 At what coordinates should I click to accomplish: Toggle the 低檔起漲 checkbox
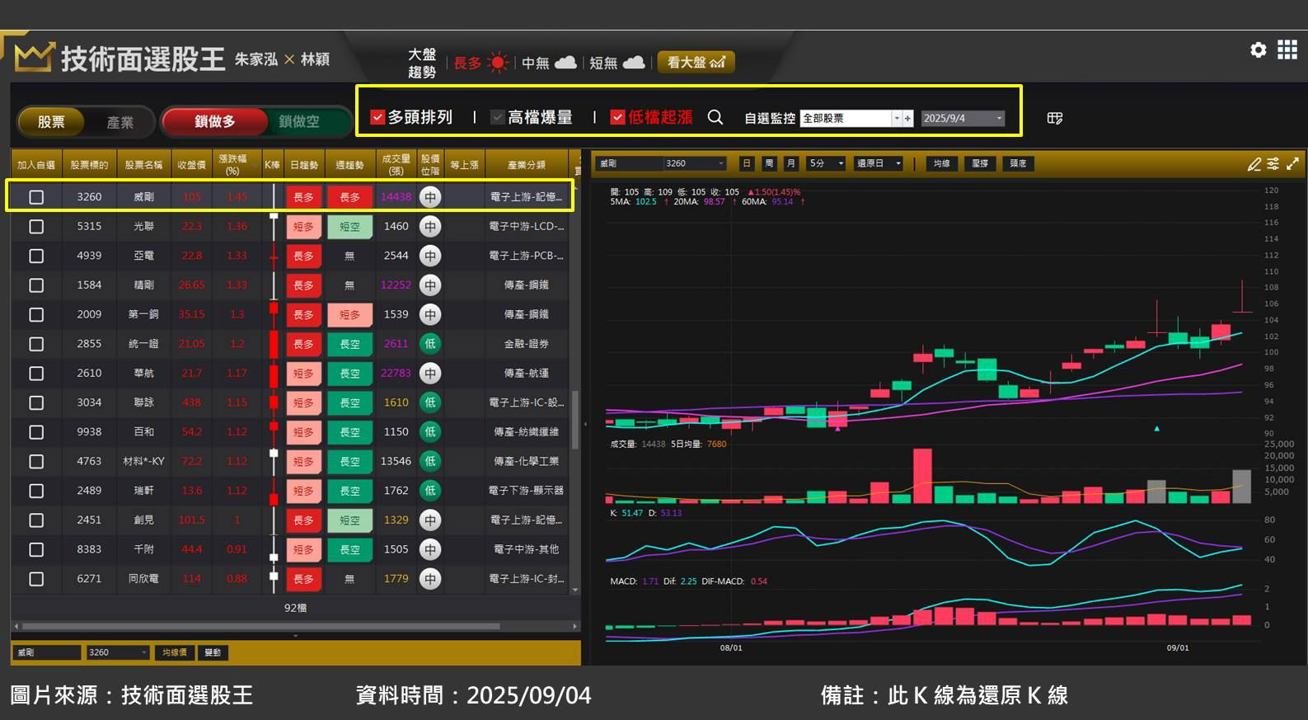(618, 117)
